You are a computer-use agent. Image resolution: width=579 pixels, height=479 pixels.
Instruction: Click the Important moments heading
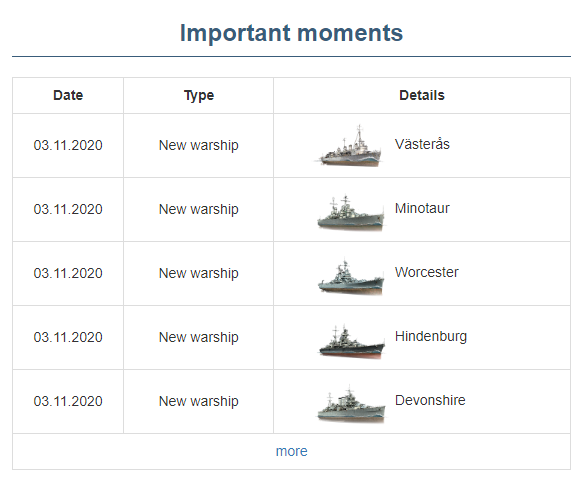click(291, 33)
